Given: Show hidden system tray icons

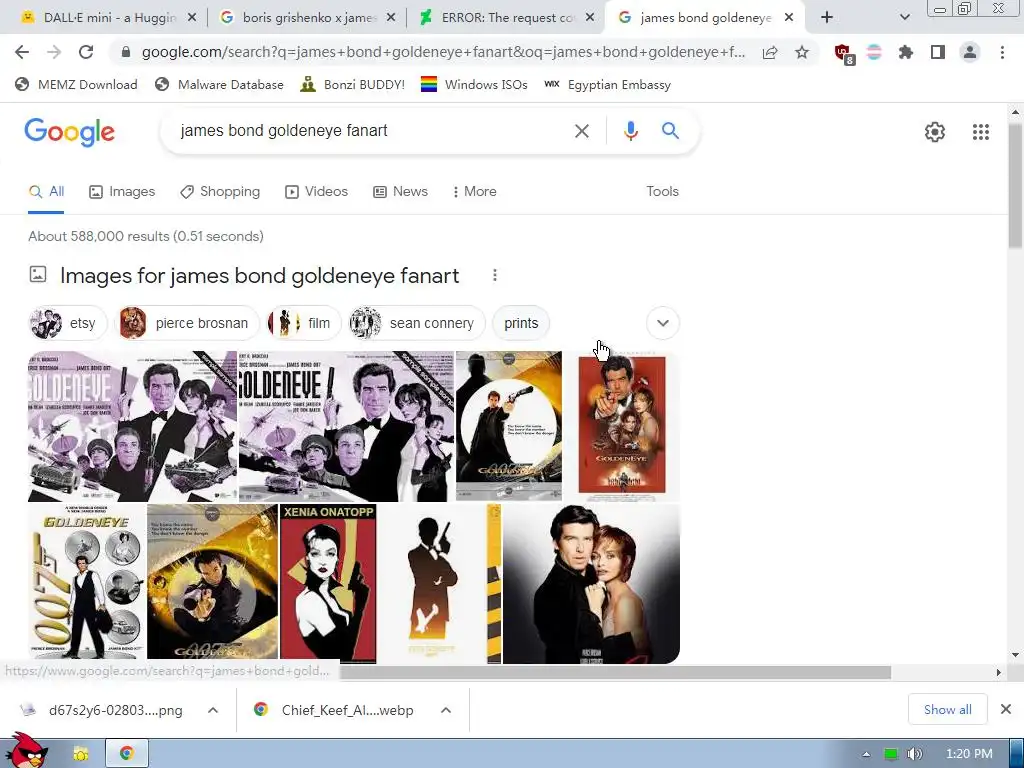Looking at the screenshot, I should pos(867,754).
